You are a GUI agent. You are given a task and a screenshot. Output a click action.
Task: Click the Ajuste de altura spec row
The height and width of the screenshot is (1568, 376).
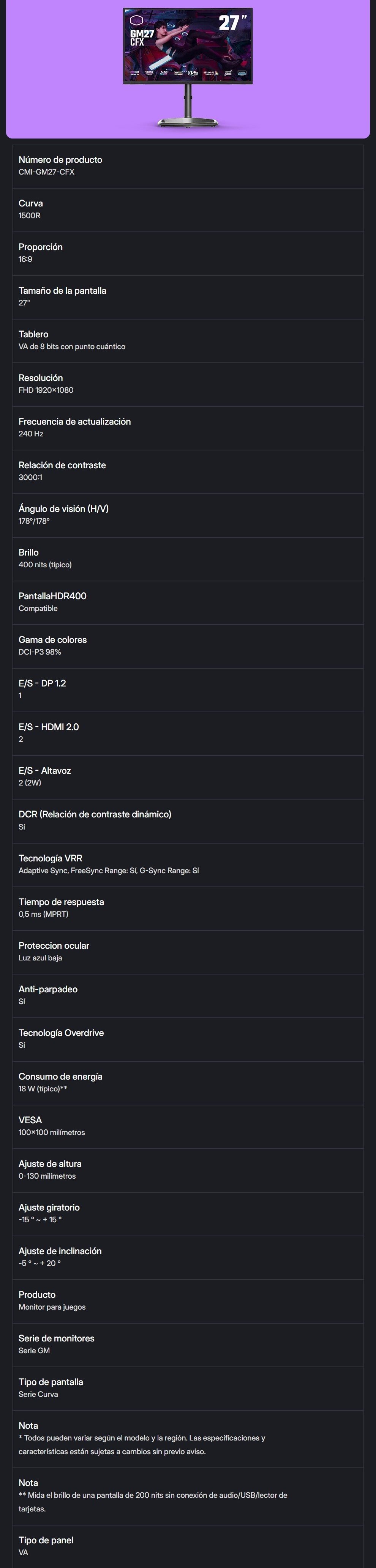(x=188, y=1169)
